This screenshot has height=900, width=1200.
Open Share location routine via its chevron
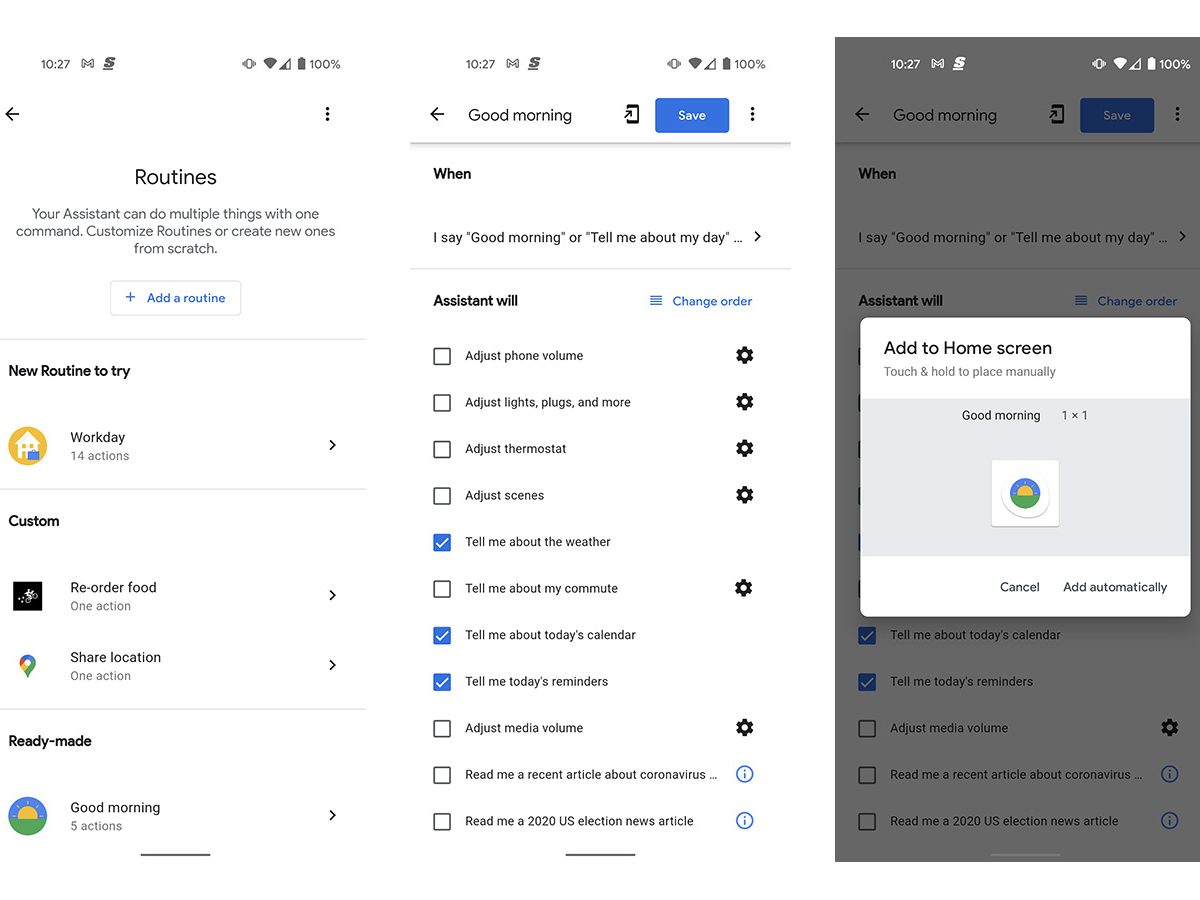(x=333, y=665)
